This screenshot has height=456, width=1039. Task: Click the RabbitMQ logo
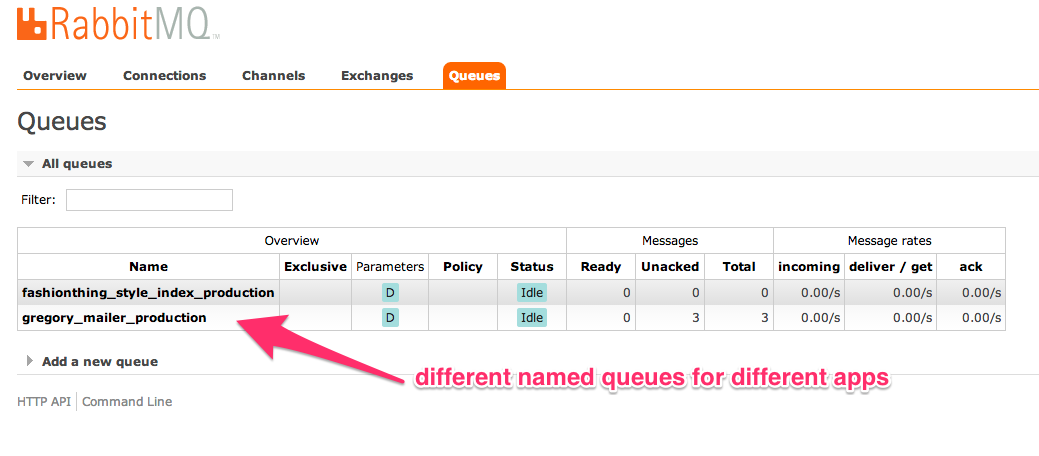118,22
